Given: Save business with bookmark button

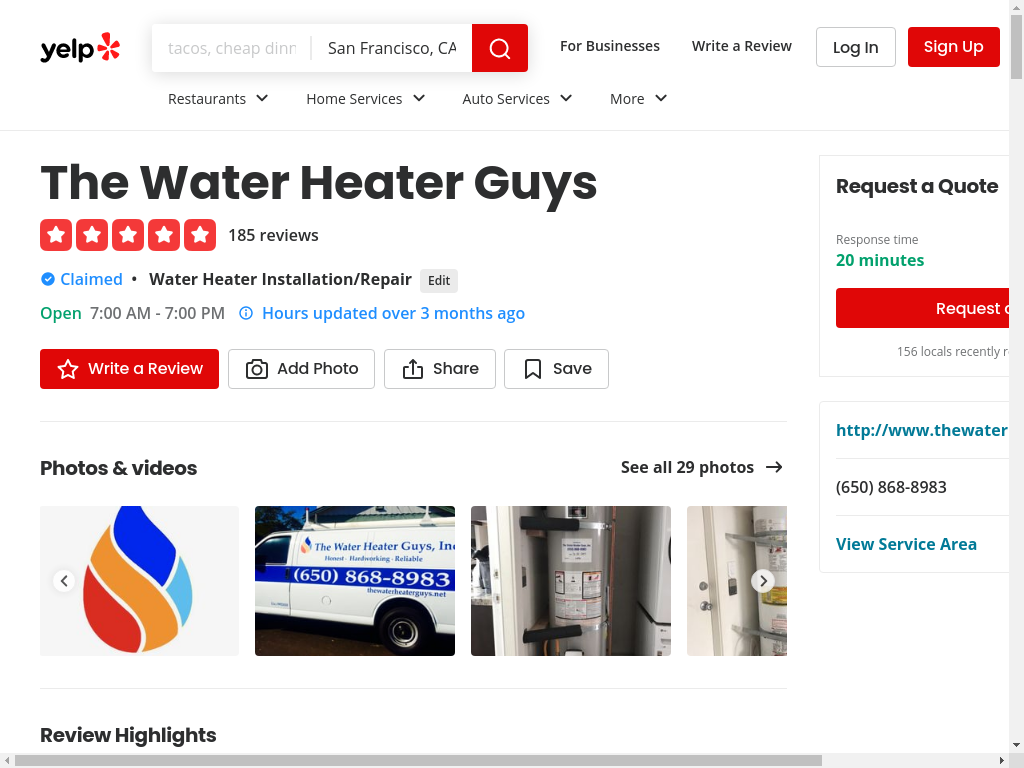Looking at the screenshot, I should pyautogui.click(x=556, y=369).
